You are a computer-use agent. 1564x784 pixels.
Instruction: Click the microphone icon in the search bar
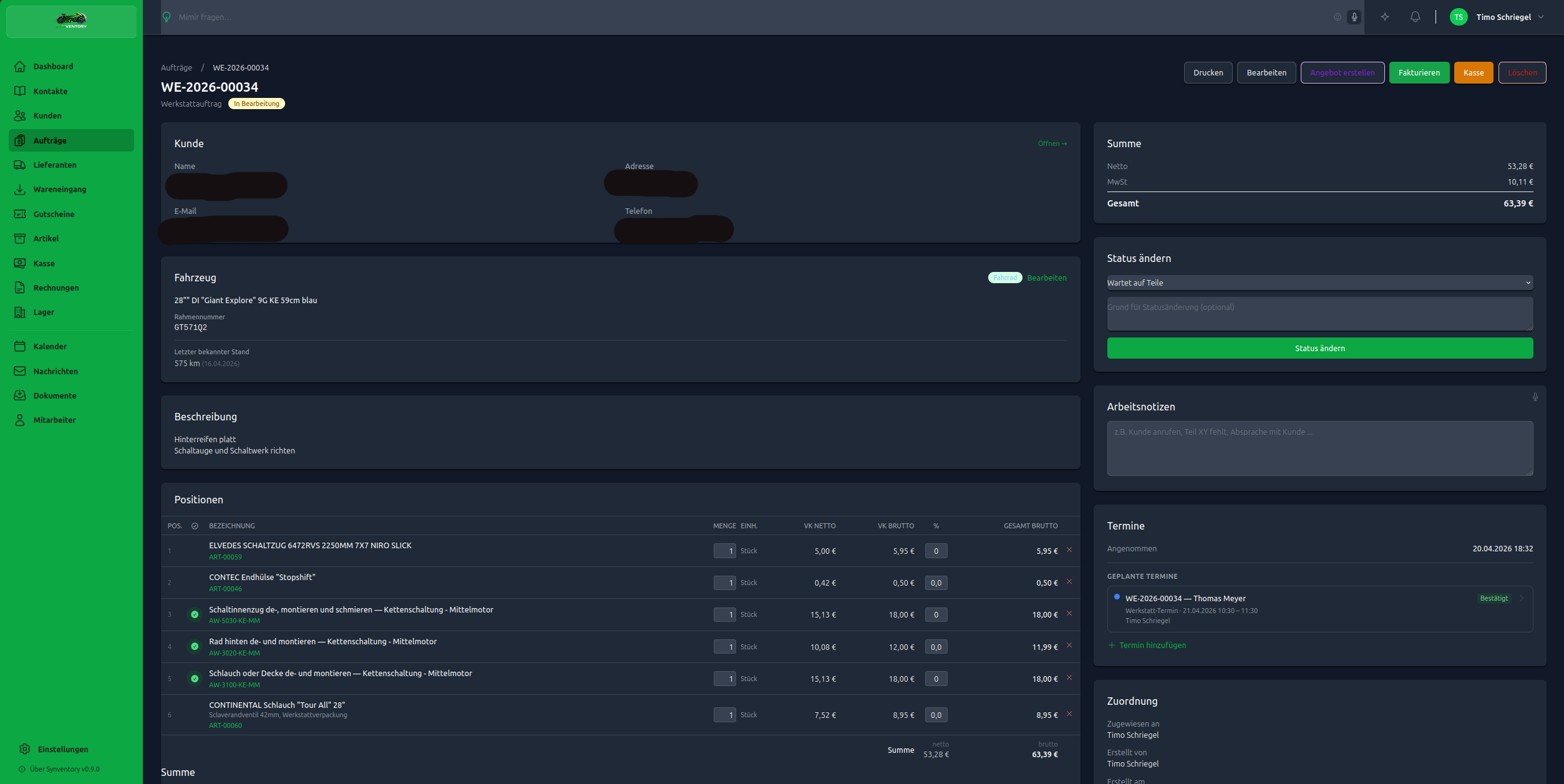[1354, 17]
